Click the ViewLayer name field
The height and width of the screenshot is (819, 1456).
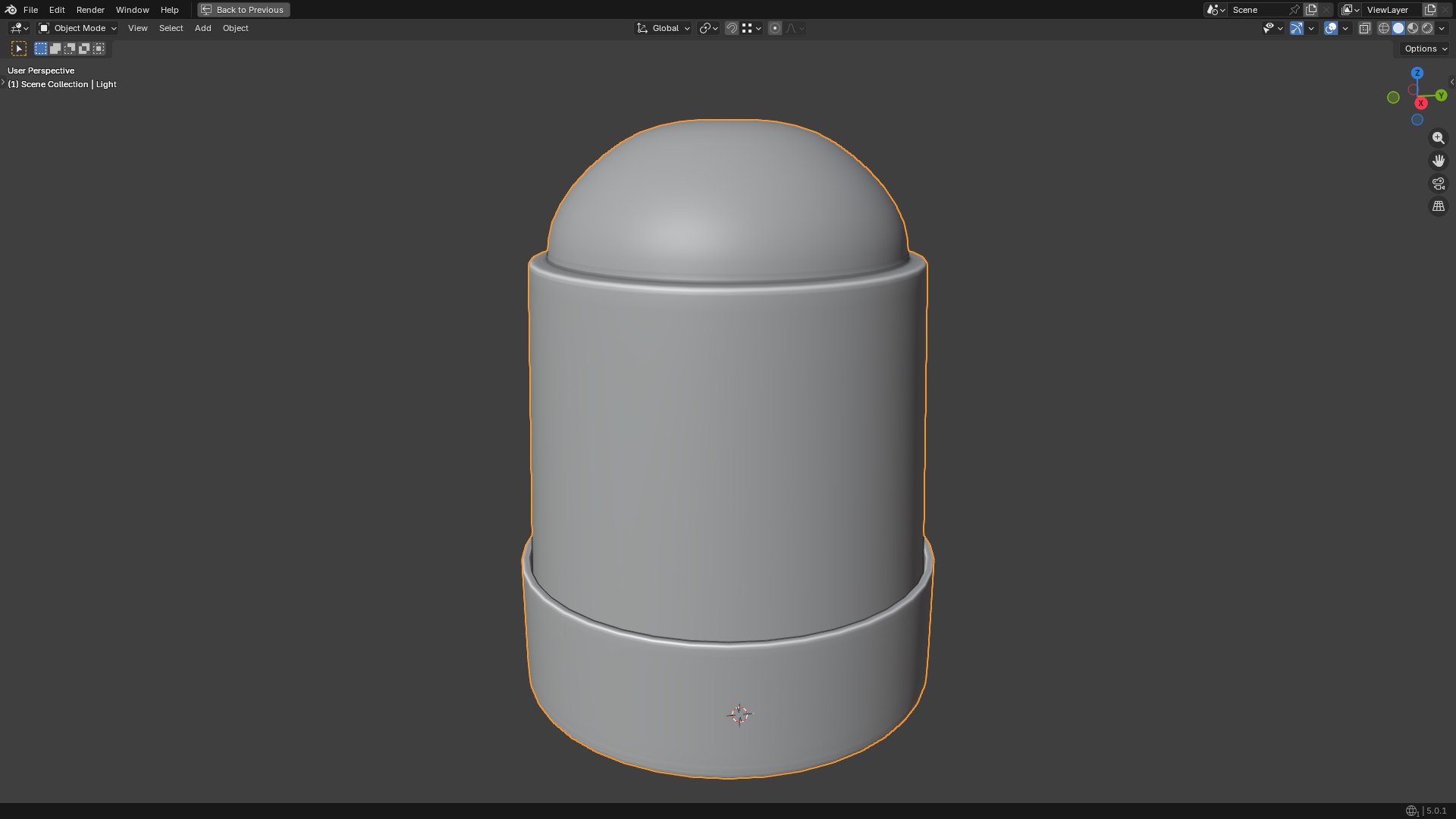click(1392, 10)
